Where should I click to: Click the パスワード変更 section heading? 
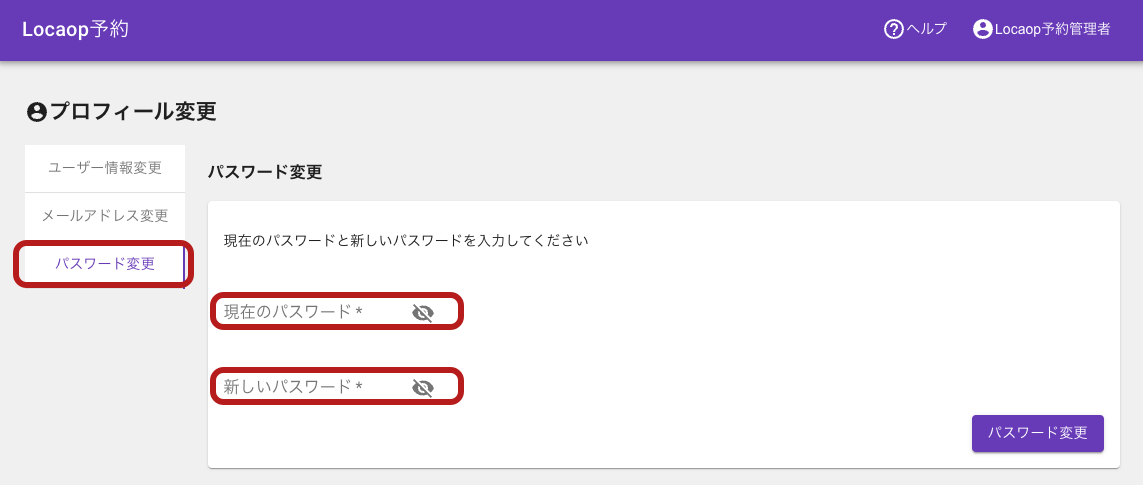[x=265, y=172]
